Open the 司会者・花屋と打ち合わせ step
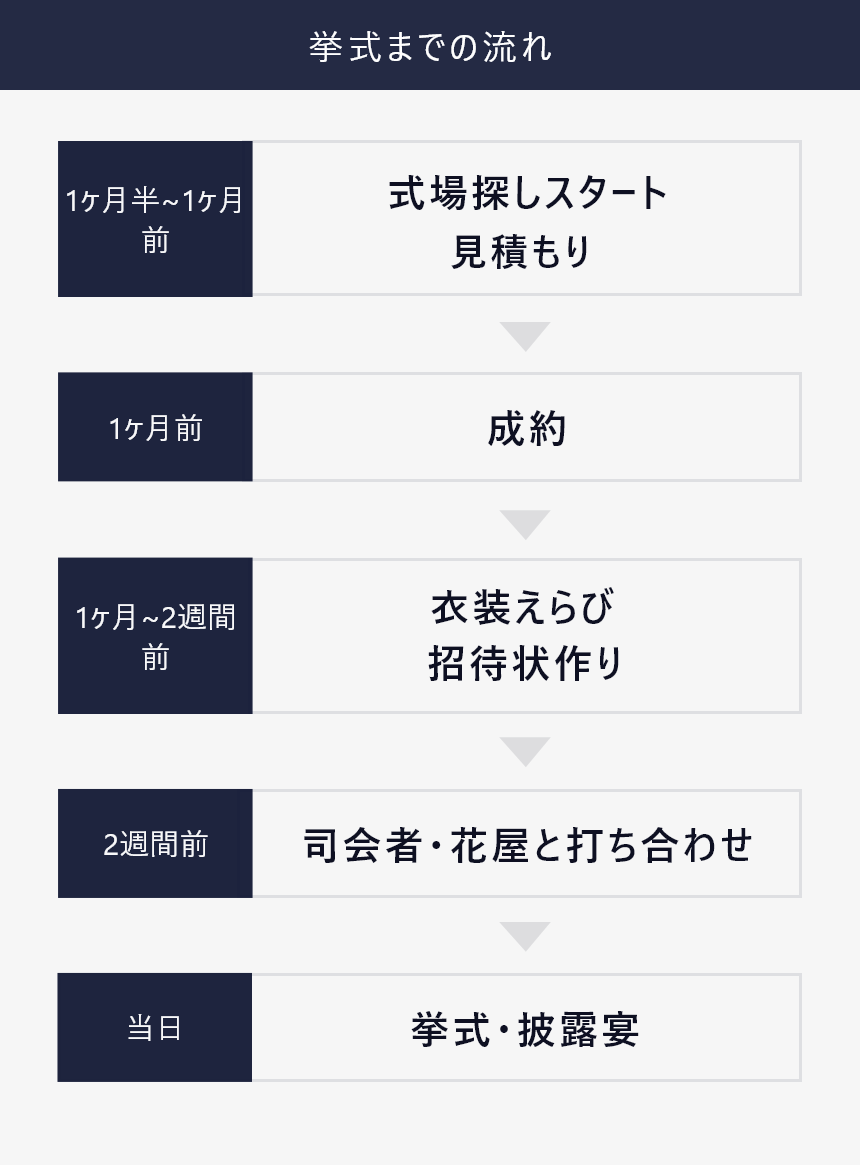The width and height of the screenshot is (860, 1165). [x=526, y=843]
